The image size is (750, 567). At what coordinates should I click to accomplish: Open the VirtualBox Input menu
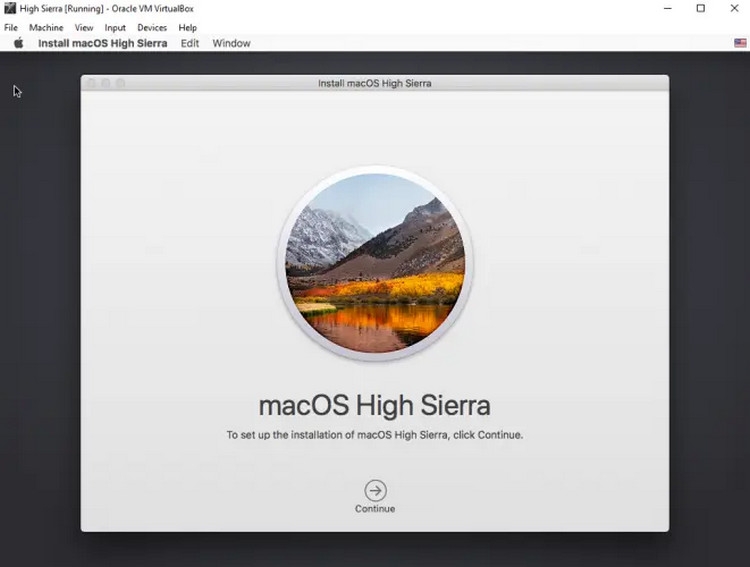click(x=115, y=28)
